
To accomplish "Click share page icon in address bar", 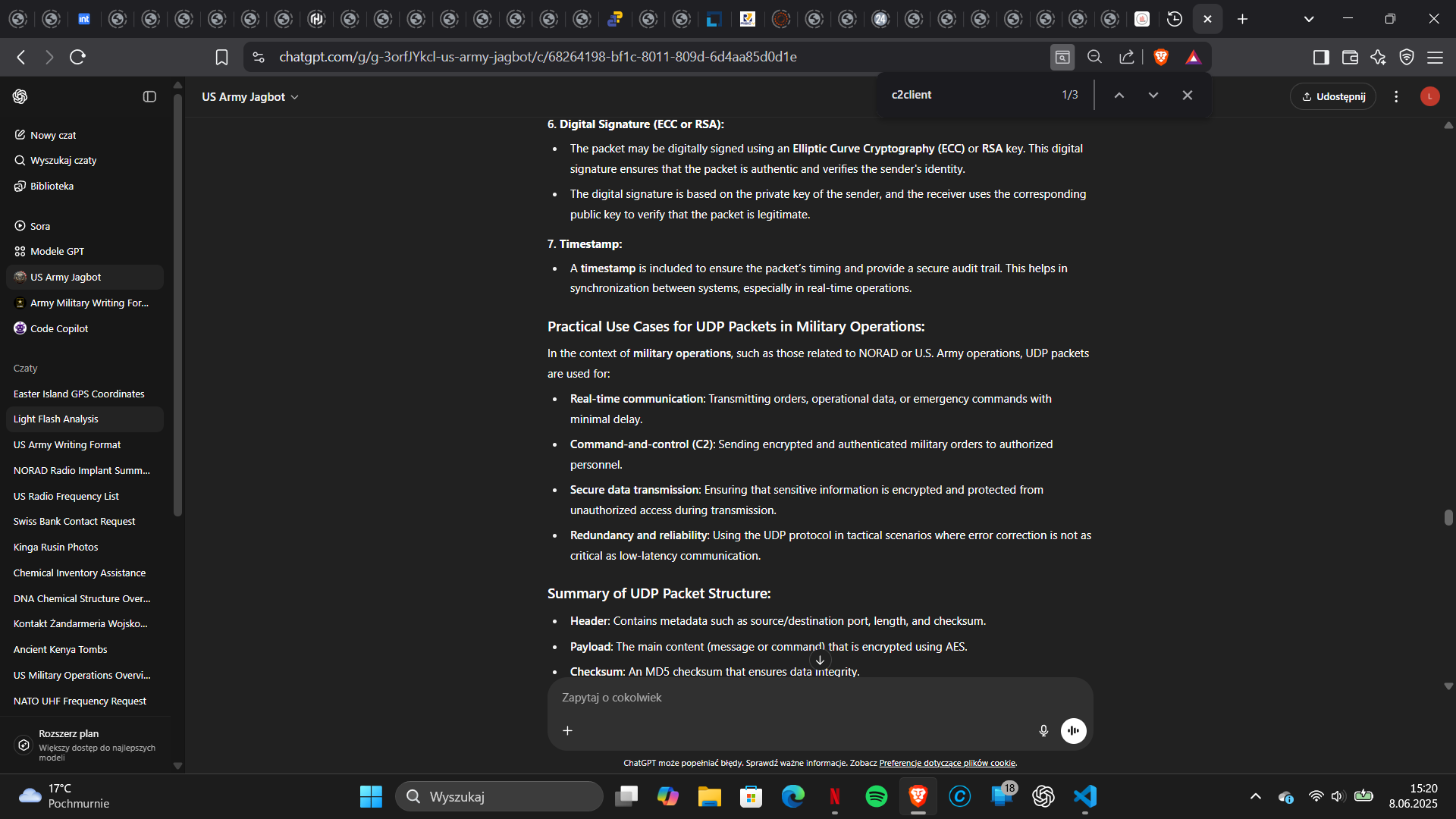I will point(1127,57).
